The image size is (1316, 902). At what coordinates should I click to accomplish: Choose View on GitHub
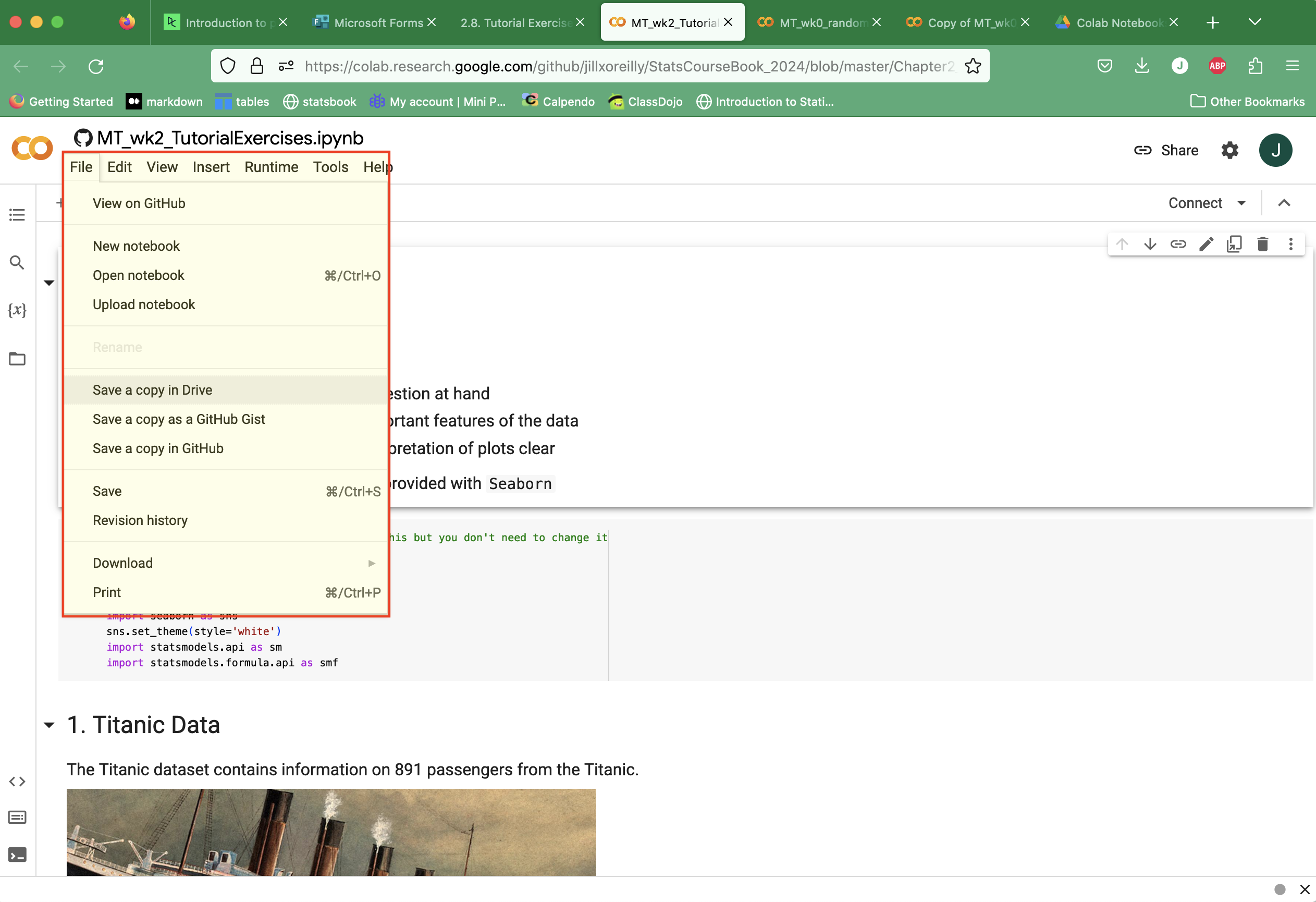pos(139,203)
